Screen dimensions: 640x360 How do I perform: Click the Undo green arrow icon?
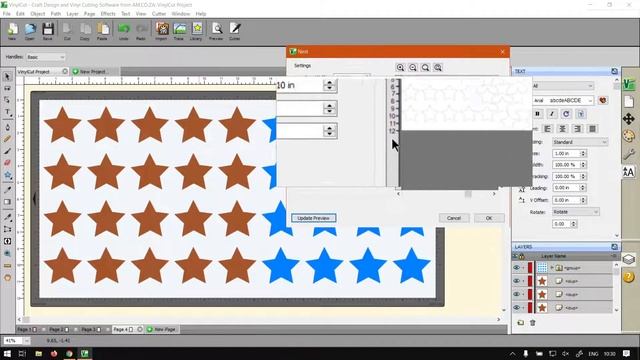pyautogui.click(x=124, y=31)
